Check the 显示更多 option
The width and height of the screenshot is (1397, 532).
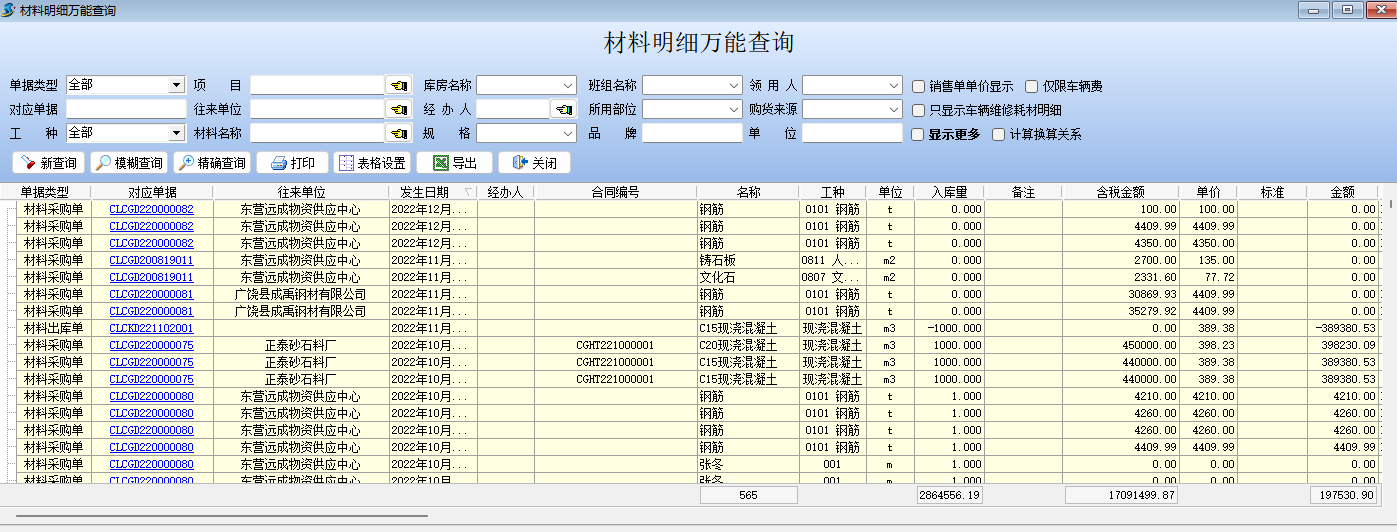point(919,134)
